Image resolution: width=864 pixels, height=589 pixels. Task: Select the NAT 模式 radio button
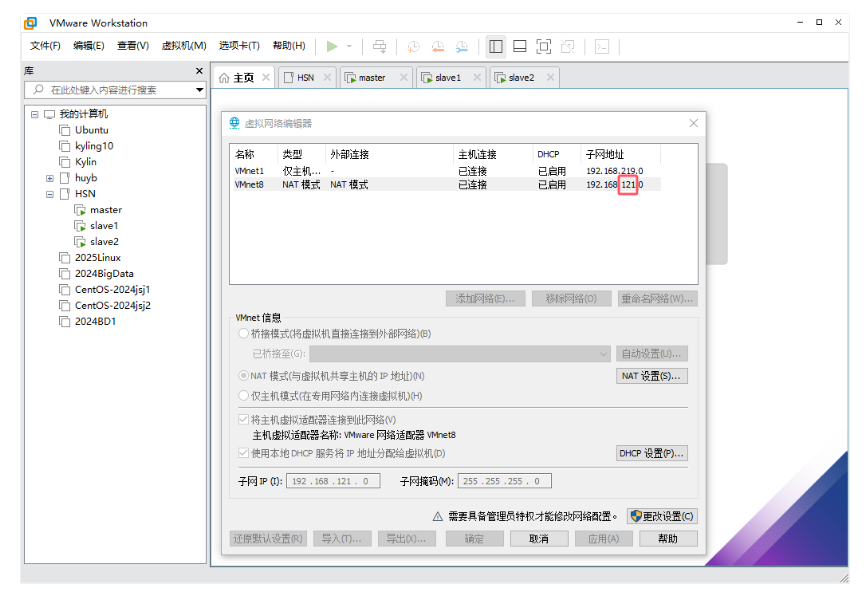coord(243,376)
